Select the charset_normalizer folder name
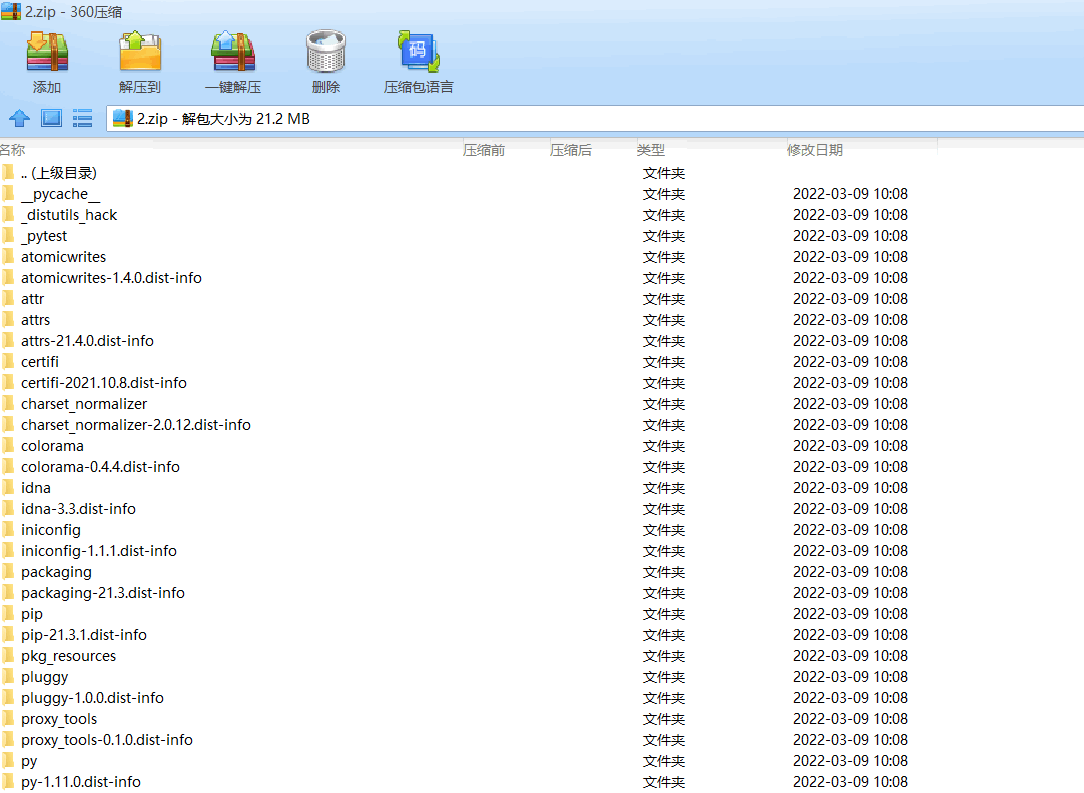 point(84,404)
